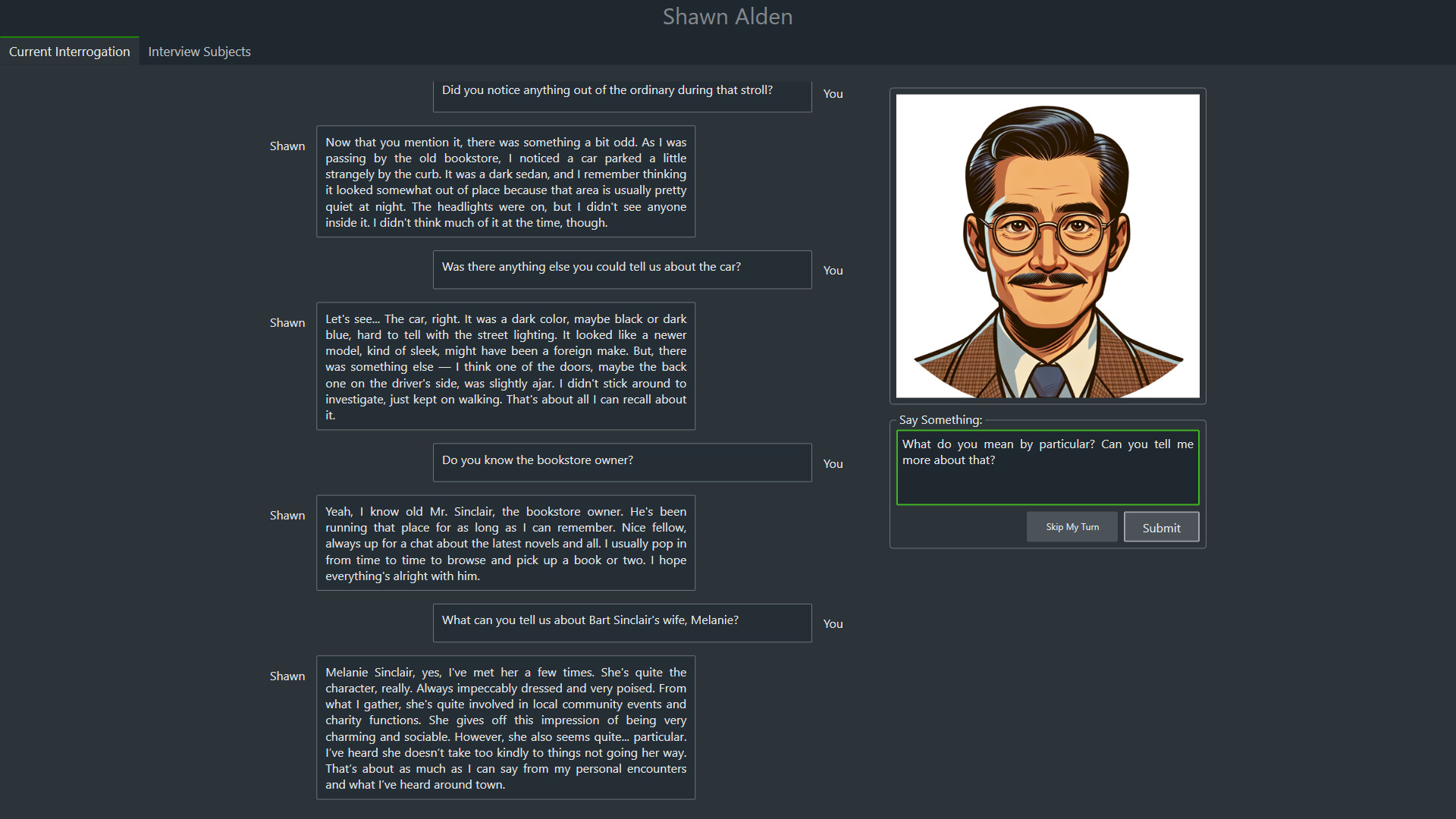Select Shawn's message about Mr. Sinclair
Viewport: 1456px width, 819px height.
(505, 543)
